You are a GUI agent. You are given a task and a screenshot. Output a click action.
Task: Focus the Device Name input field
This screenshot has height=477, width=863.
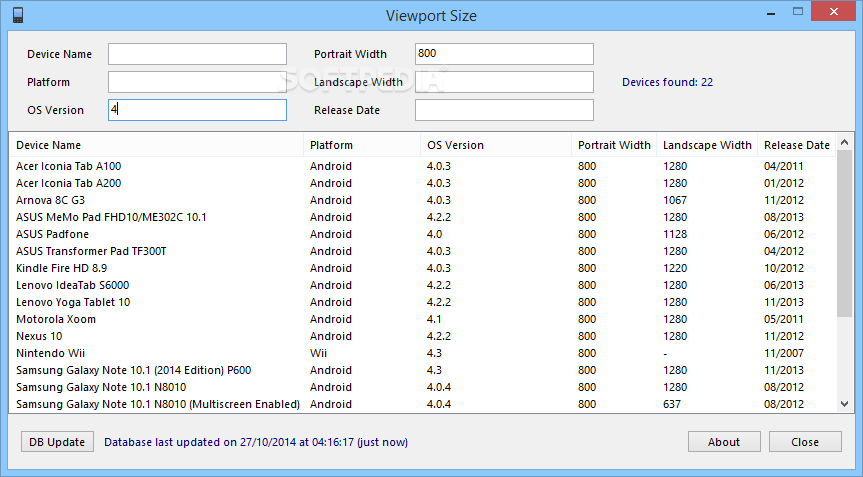pos(197,54)
